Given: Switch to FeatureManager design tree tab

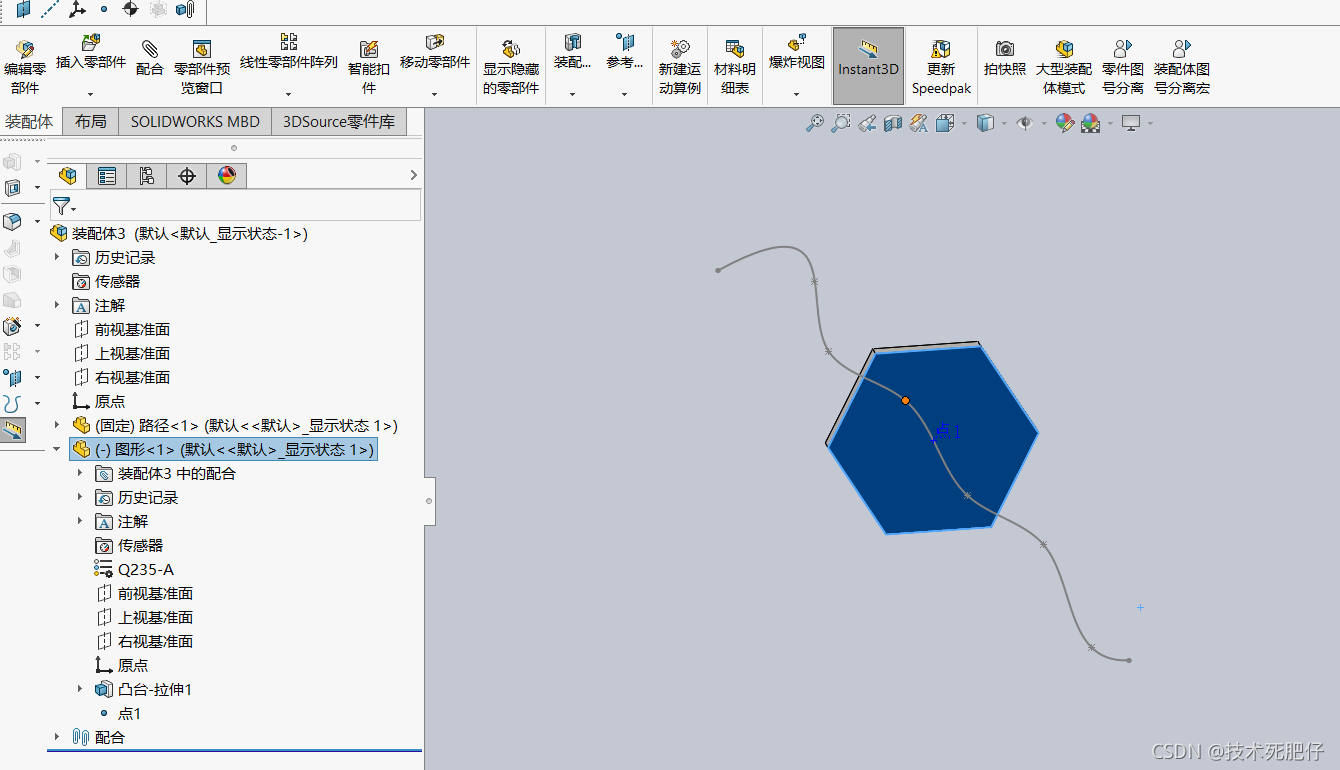Looking at the screenshot, I should [x=68, y=176].
